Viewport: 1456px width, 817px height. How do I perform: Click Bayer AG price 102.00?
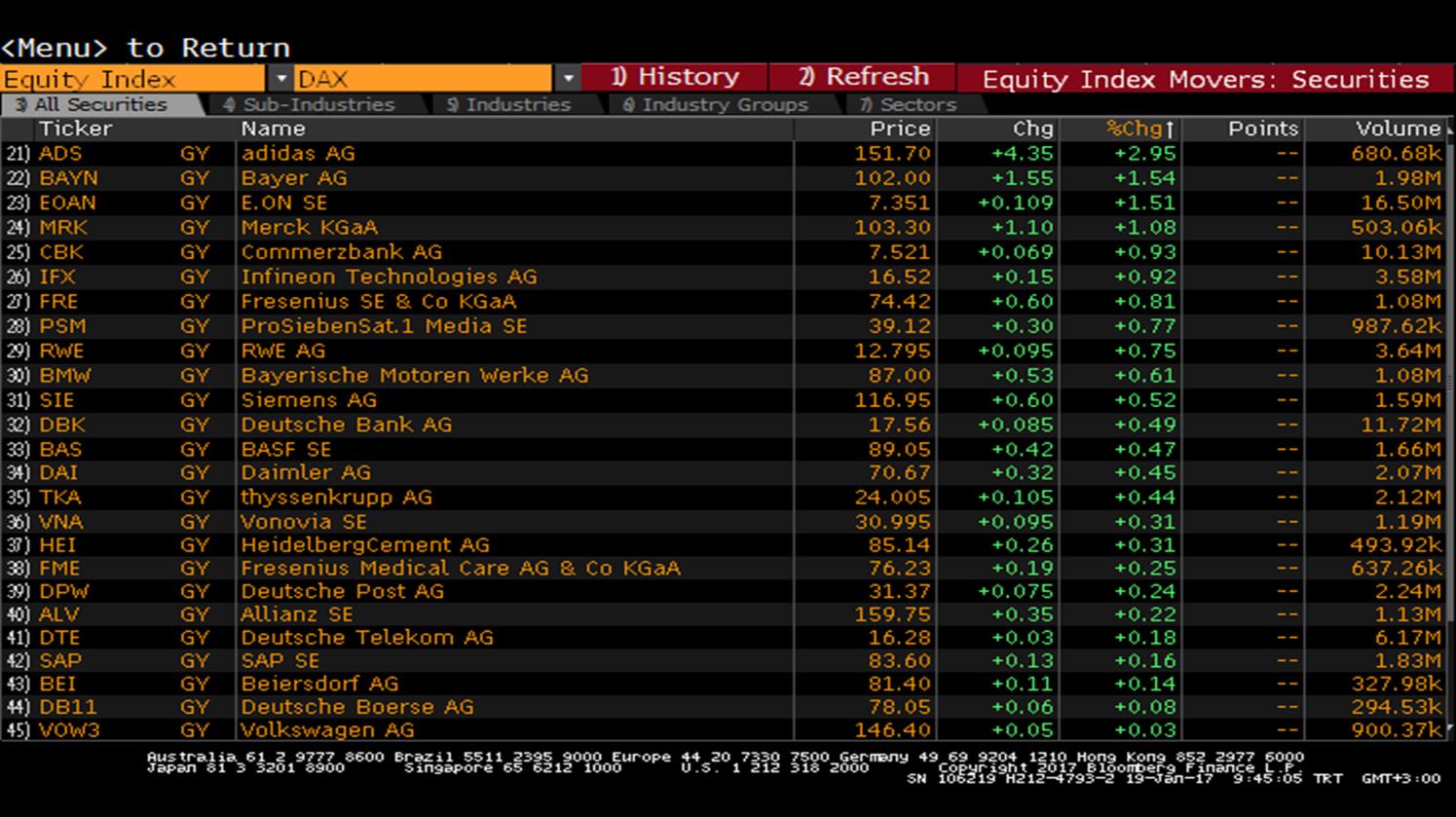point(892,178)
